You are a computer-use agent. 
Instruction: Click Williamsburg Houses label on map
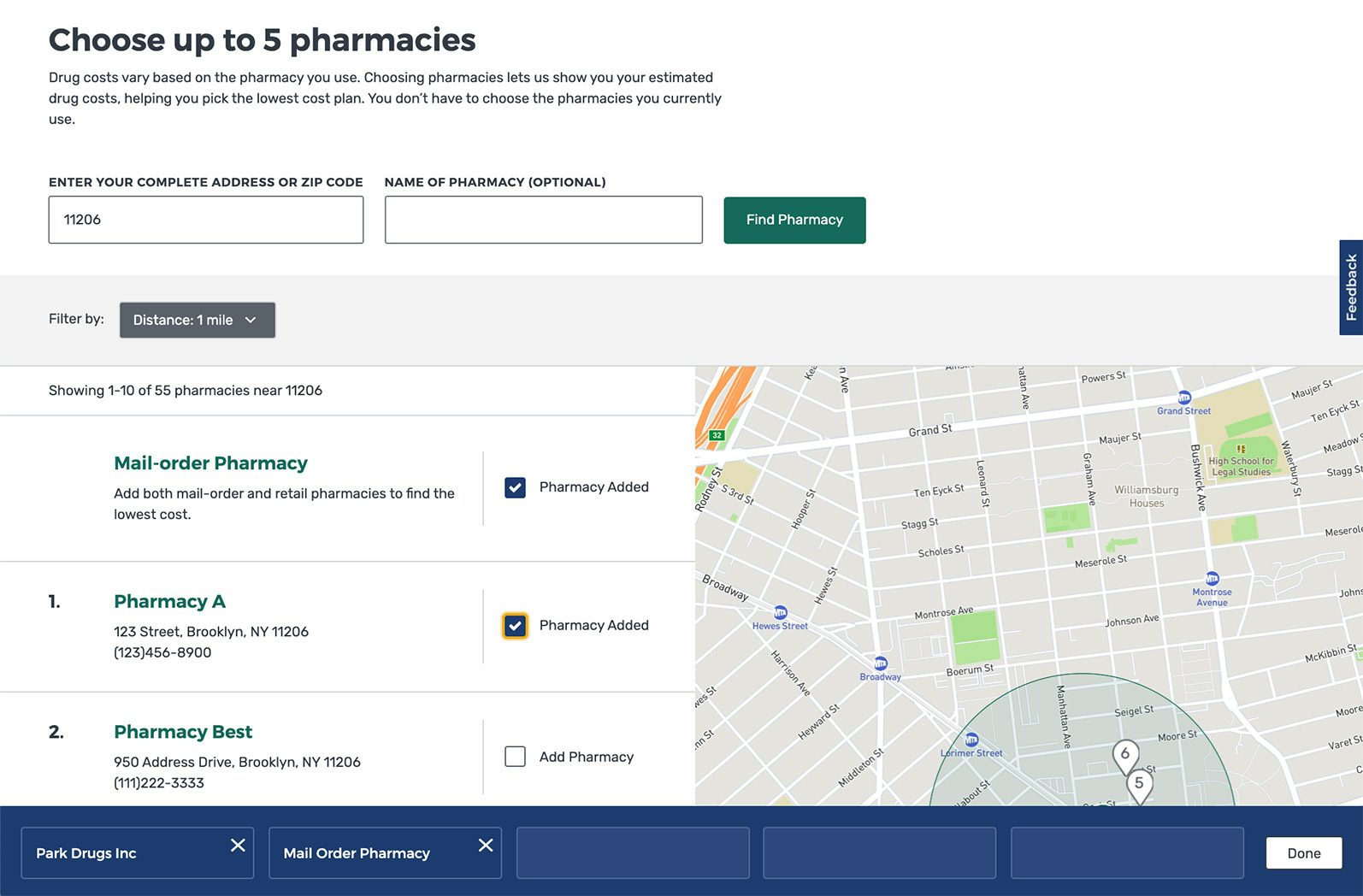(x=1147, y=497)
